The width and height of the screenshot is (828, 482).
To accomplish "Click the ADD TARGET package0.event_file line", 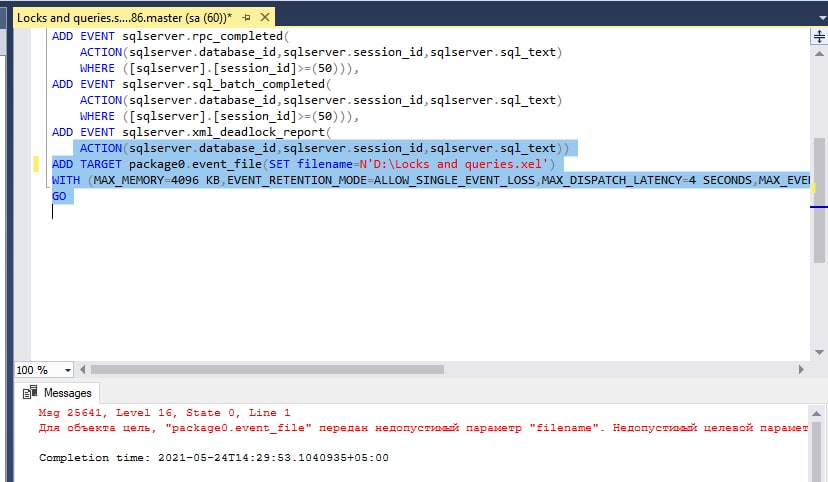I will point(304,164).
